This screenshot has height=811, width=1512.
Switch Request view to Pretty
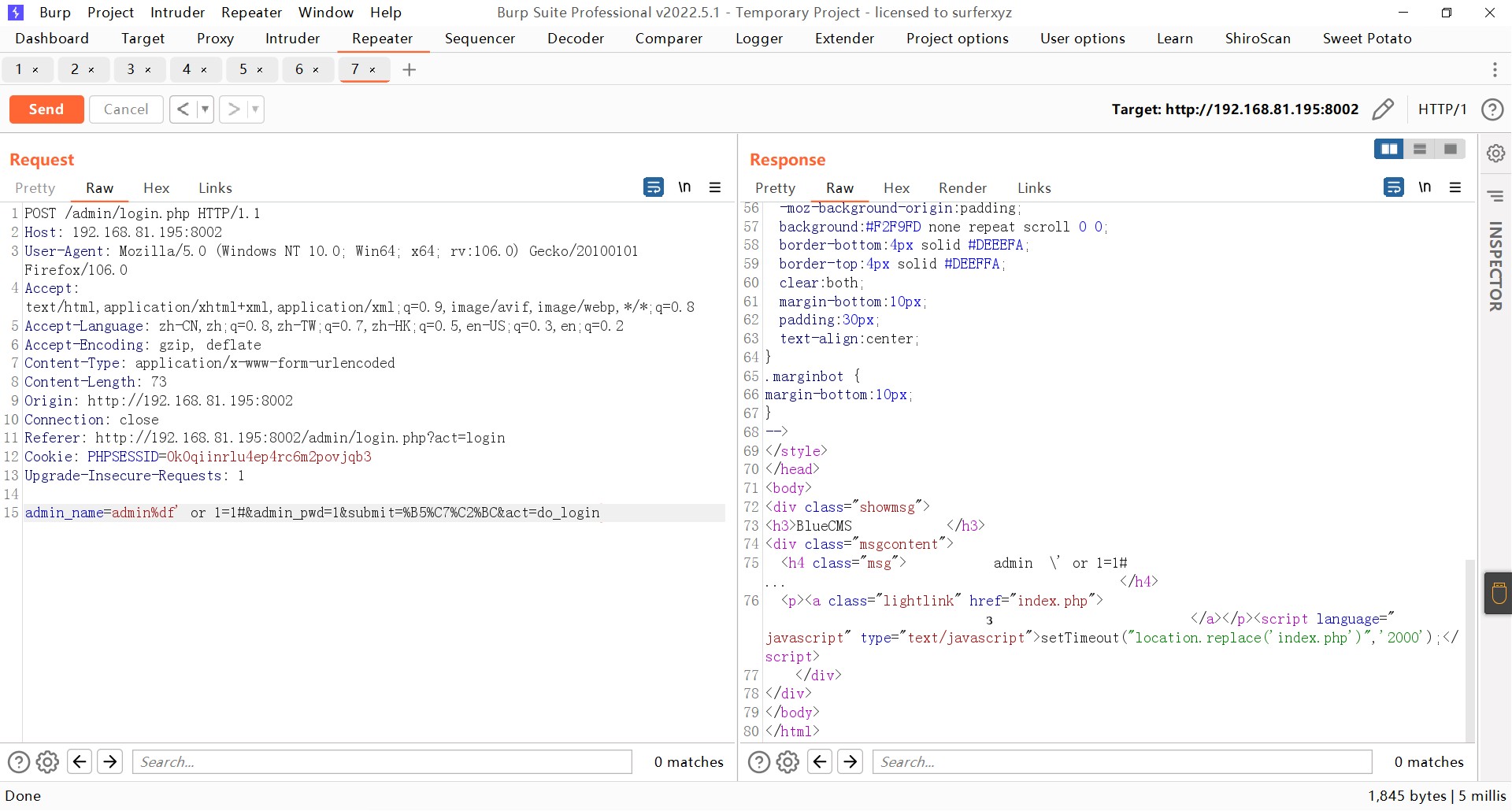(x=35, y=188)
